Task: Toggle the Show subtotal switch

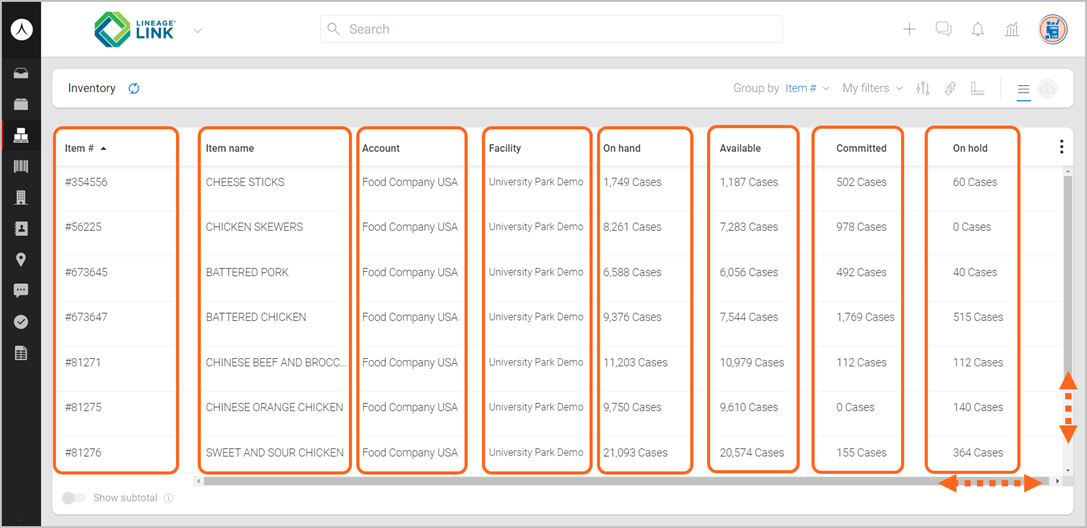Action: 74,498
